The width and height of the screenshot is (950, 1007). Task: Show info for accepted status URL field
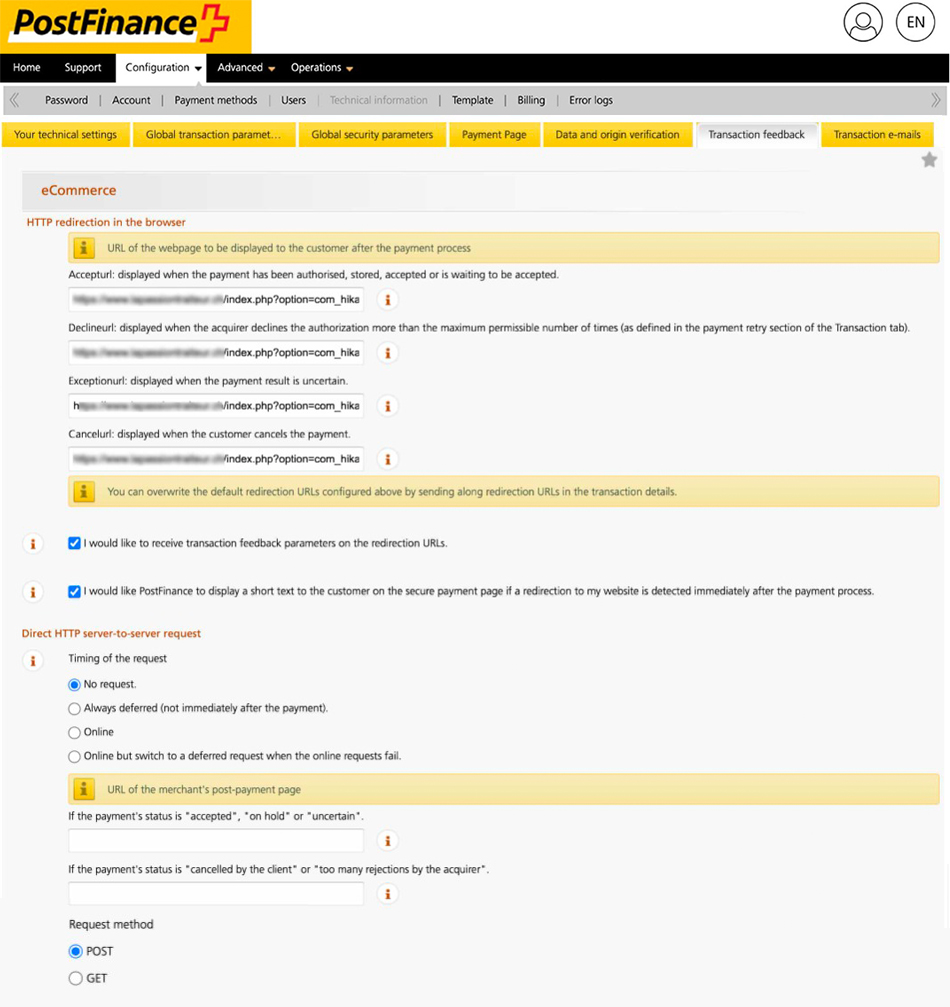[x=387, y=841]
